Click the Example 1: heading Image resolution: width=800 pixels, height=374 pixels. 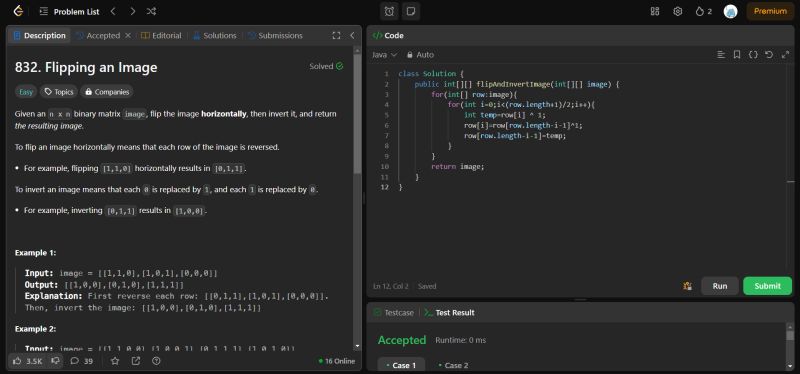[36, 253]
